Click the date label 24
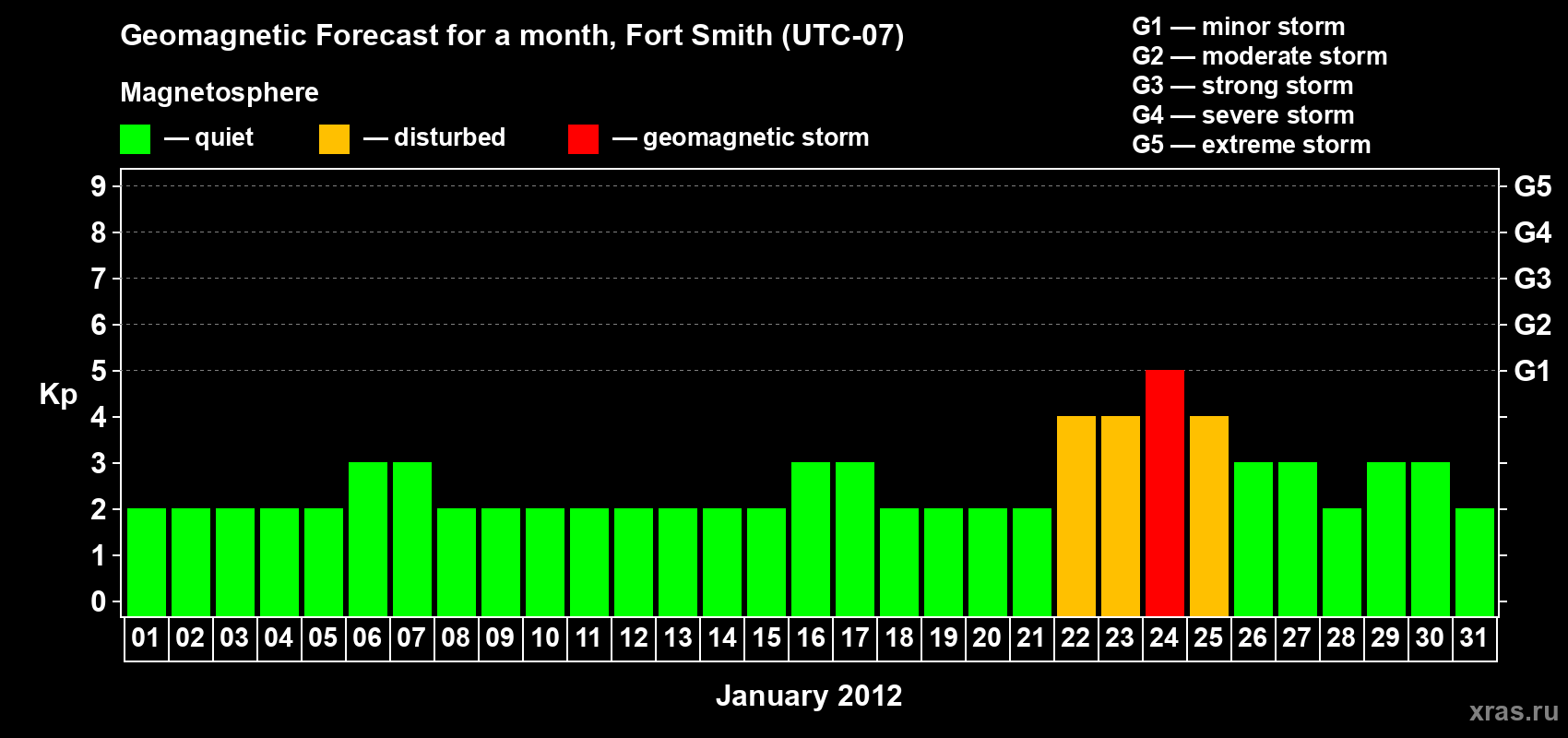 coord(1164,637)
